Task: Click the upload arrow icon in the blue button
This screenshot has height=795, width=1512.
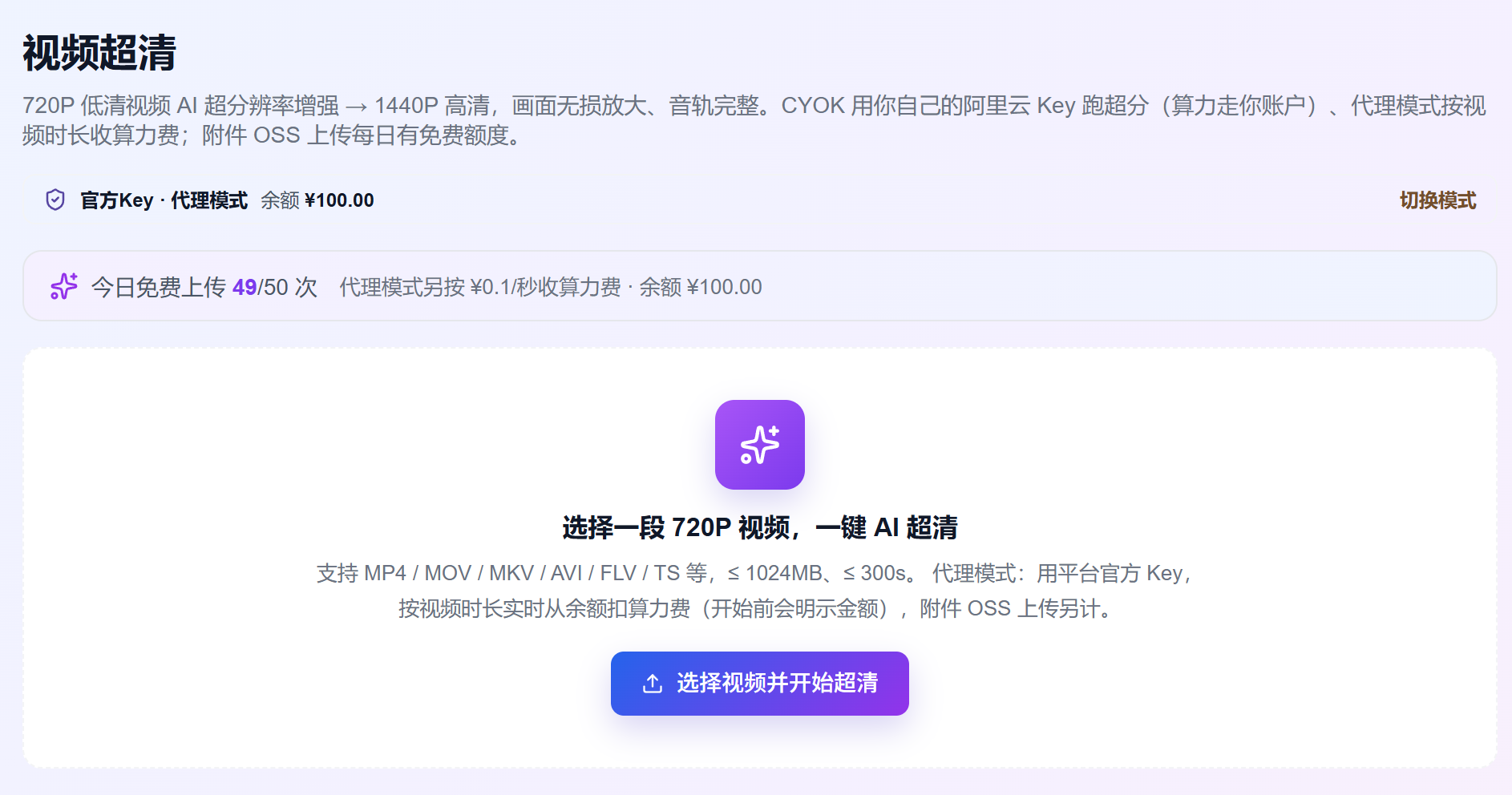Action: tap(653, 684)
